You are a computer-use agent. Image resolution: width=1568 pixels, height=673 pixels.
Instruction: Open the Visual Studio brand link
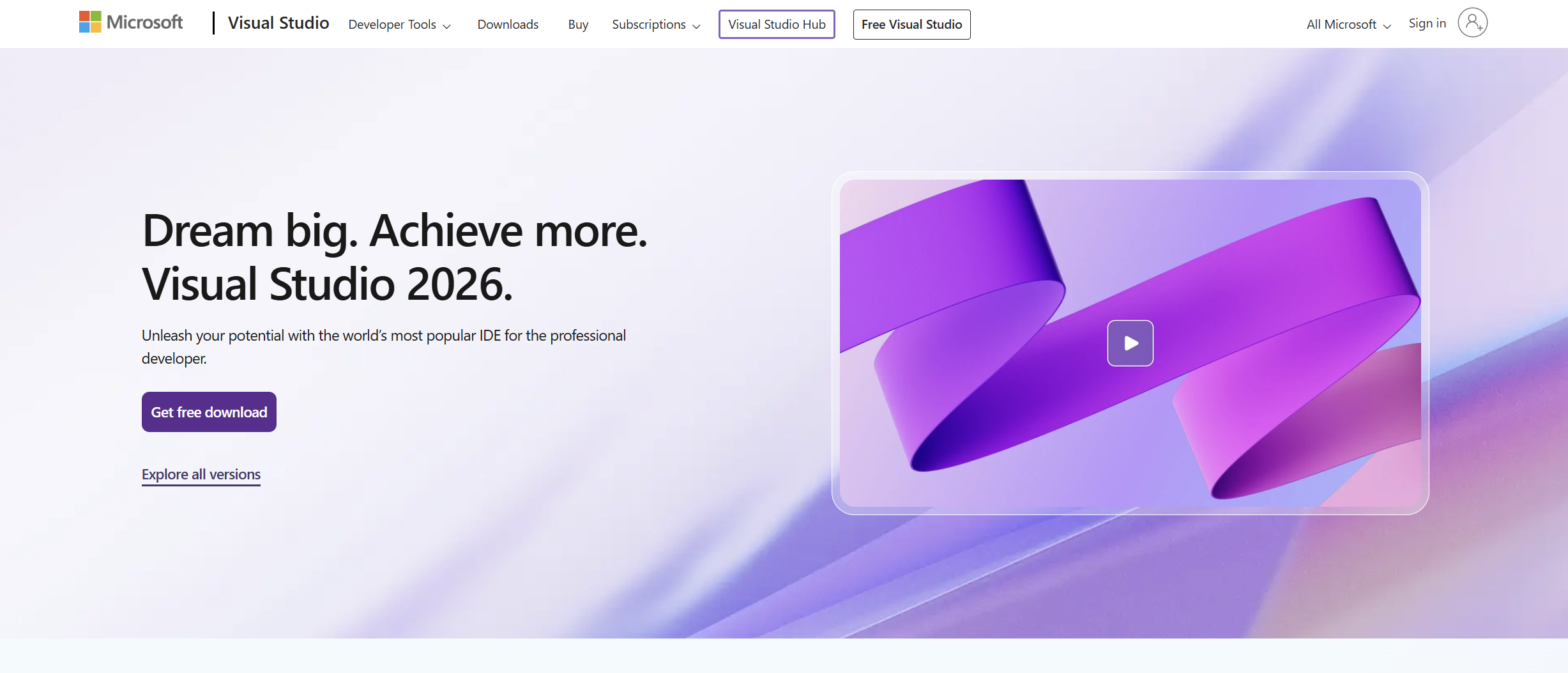pos(278,23)
